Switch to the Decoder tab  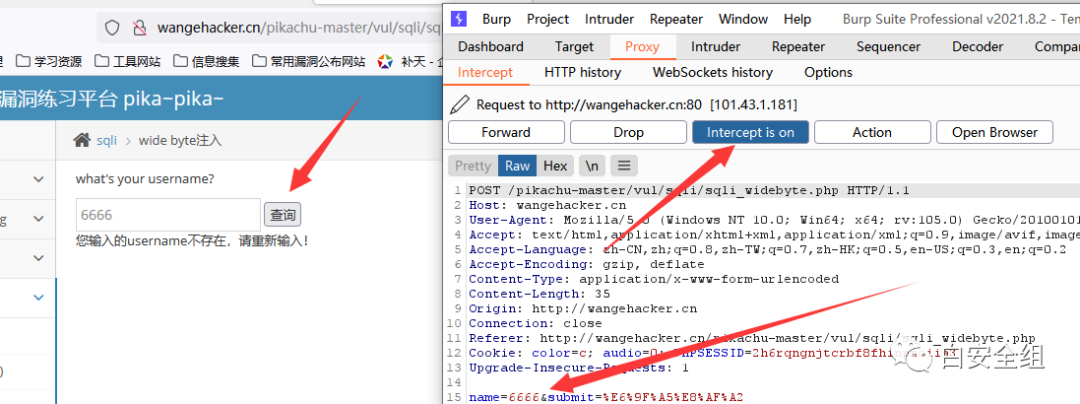977,47
